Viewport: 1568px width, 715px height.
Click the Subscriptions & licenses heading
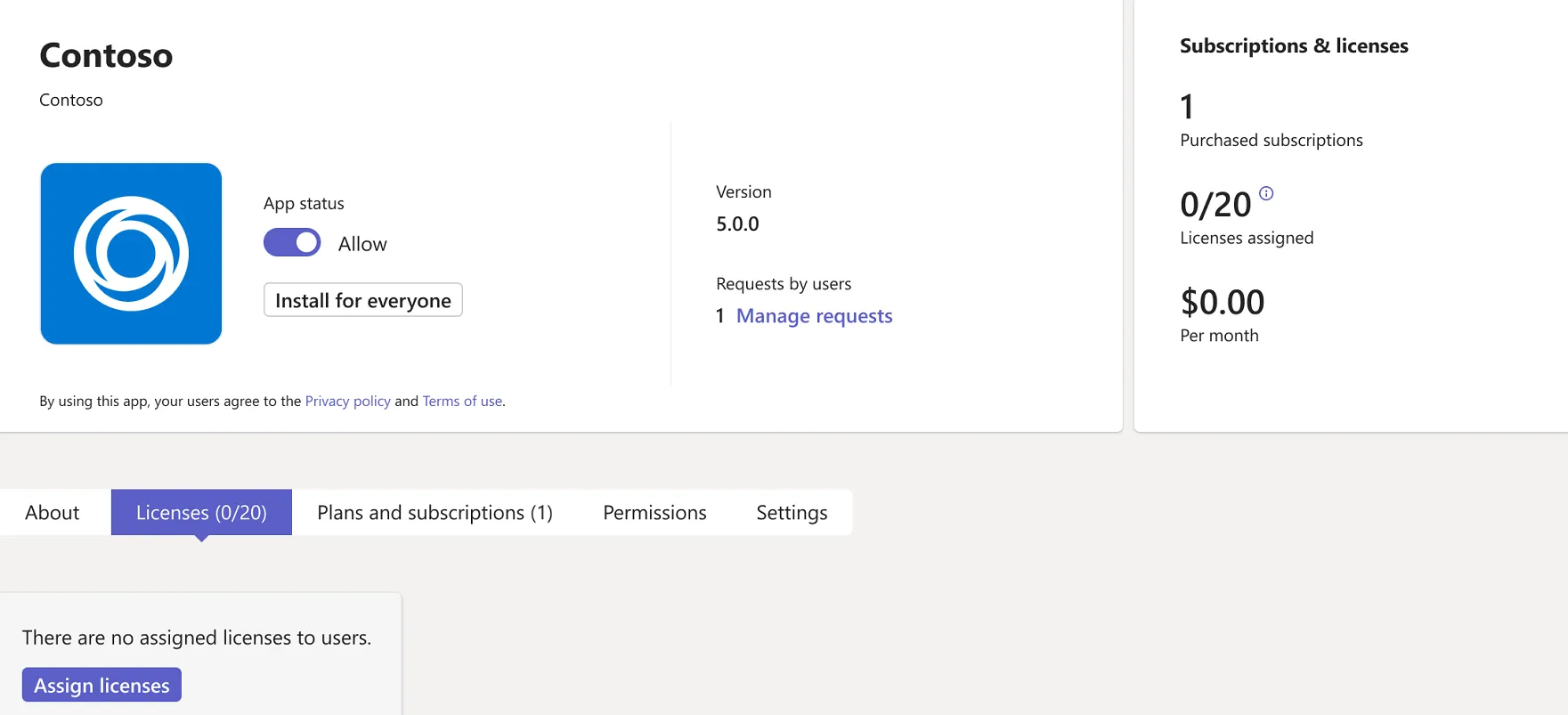coord(1294,46)
